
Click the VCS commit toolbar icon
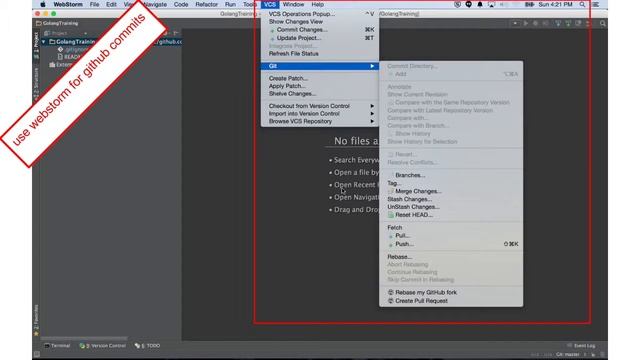click(x=568, y=24)
